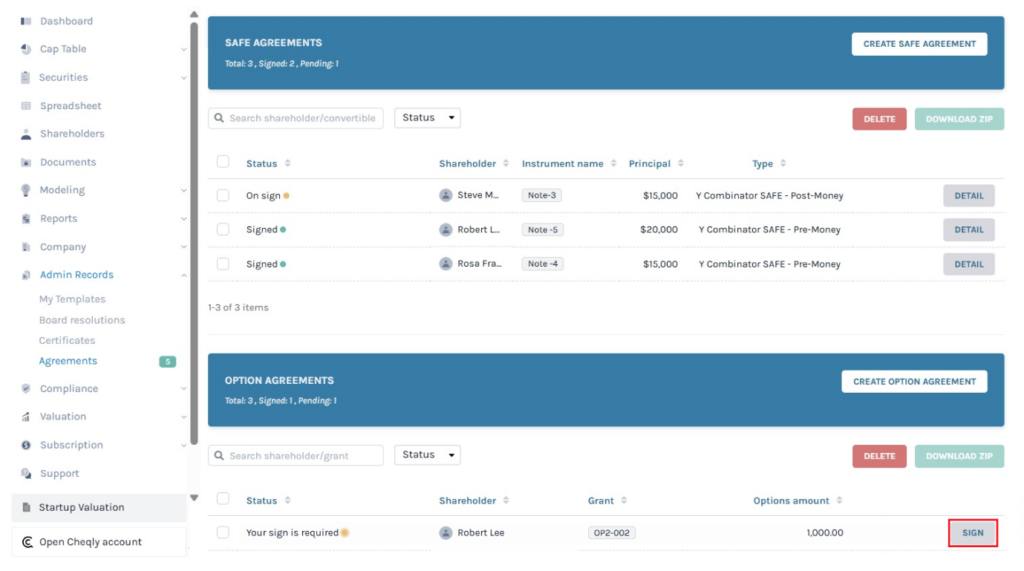Image resolution: width=1024 pixels, height=571 pixels.
Task: Sort SAFE table by Principal column arrows
Action: click(x=681, y=164)
